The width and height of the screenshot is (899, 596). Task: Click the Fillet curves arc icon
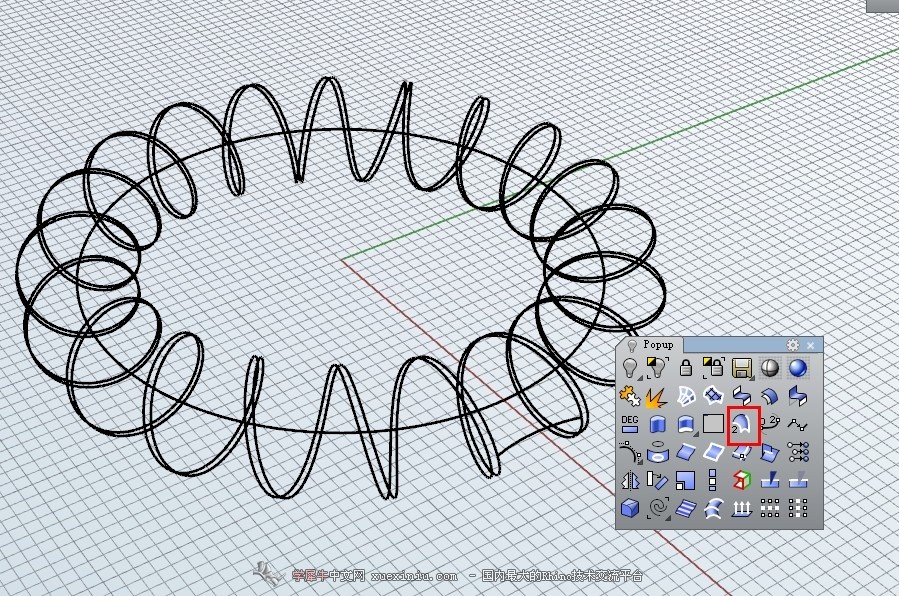[630, 452]
